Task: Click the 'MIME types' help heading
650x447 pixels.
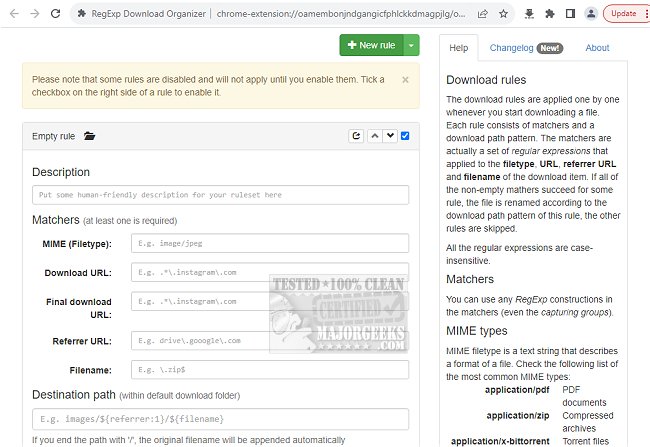Action: pos(477,331)
